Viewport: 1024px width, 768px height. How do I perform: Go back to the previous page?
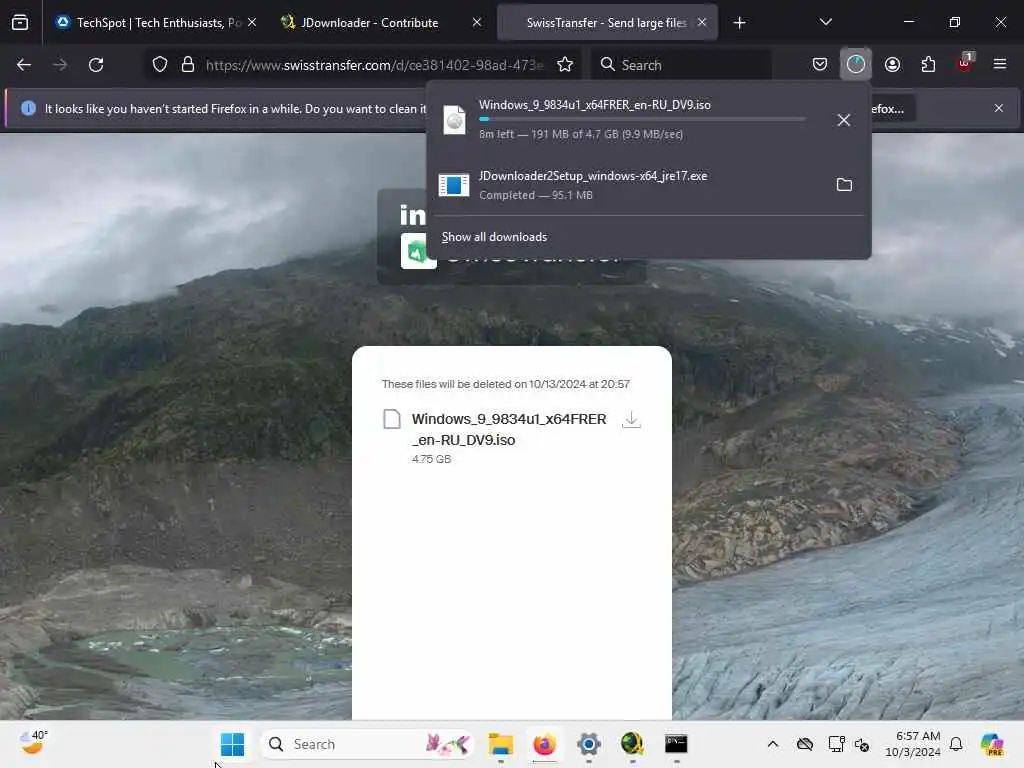24,65
